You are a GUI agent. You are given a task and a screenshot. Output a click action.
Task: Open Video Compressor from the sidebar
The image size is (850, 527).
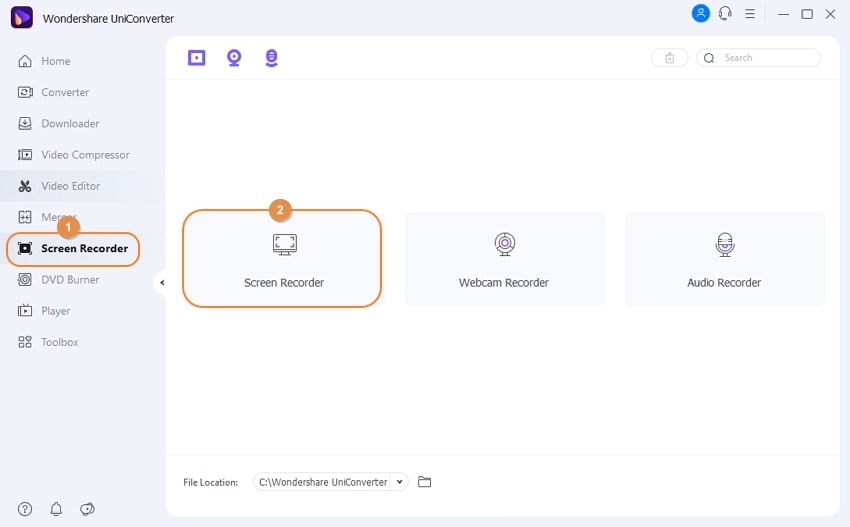tap(85, 155)
